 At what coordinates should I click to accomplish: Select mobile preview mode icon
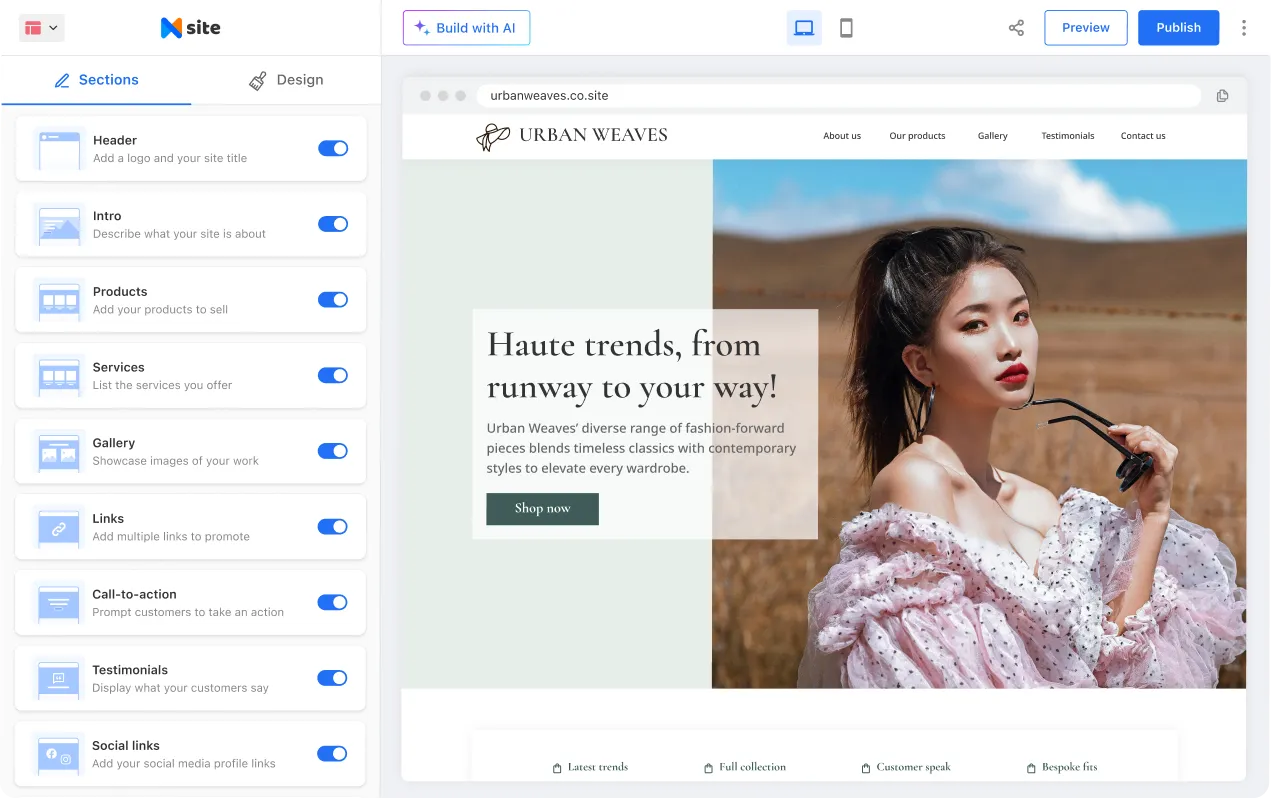(x=846, y=28)
